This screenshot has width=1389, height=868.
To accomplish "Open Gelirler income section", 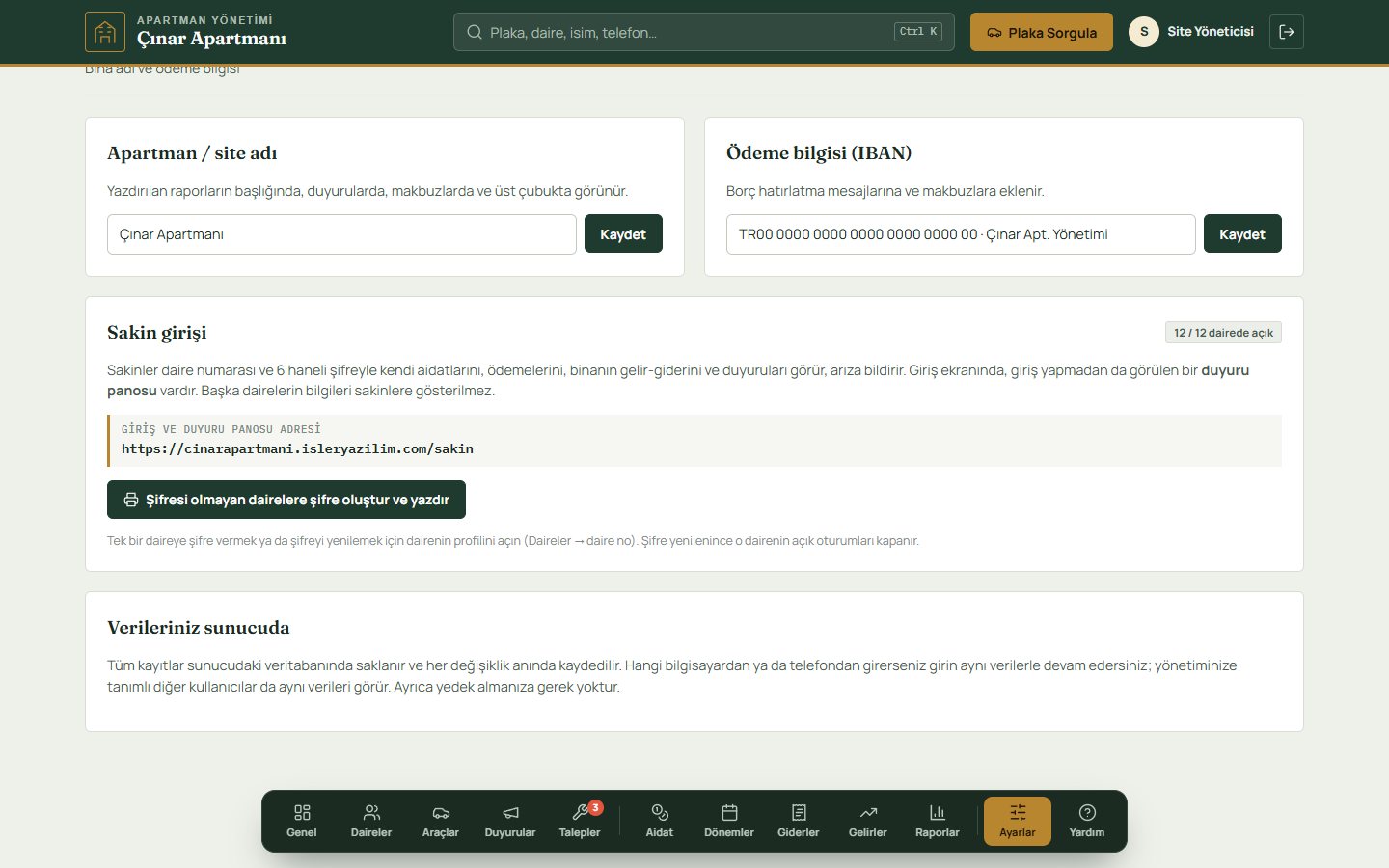I will click(868, 821).
